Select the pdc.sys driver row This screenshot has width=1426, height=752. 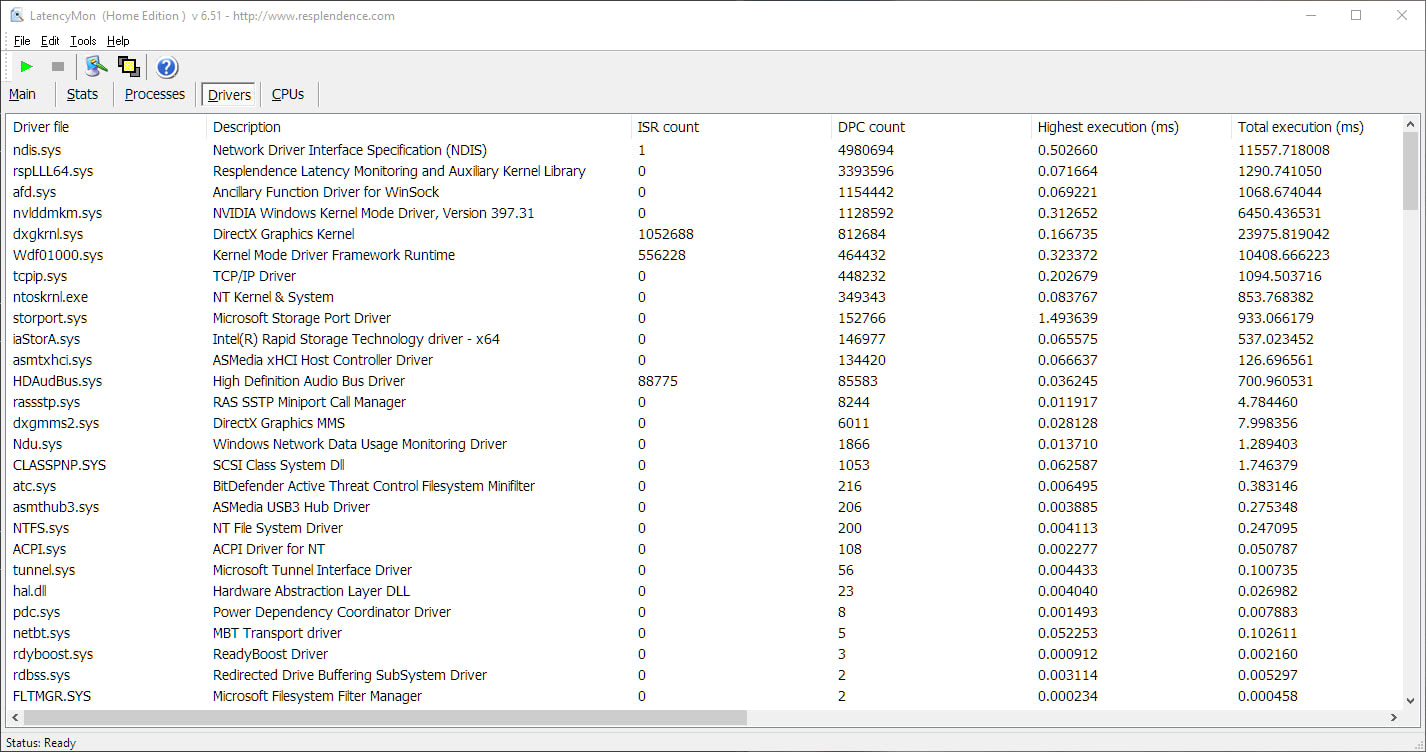click(704, 612)
